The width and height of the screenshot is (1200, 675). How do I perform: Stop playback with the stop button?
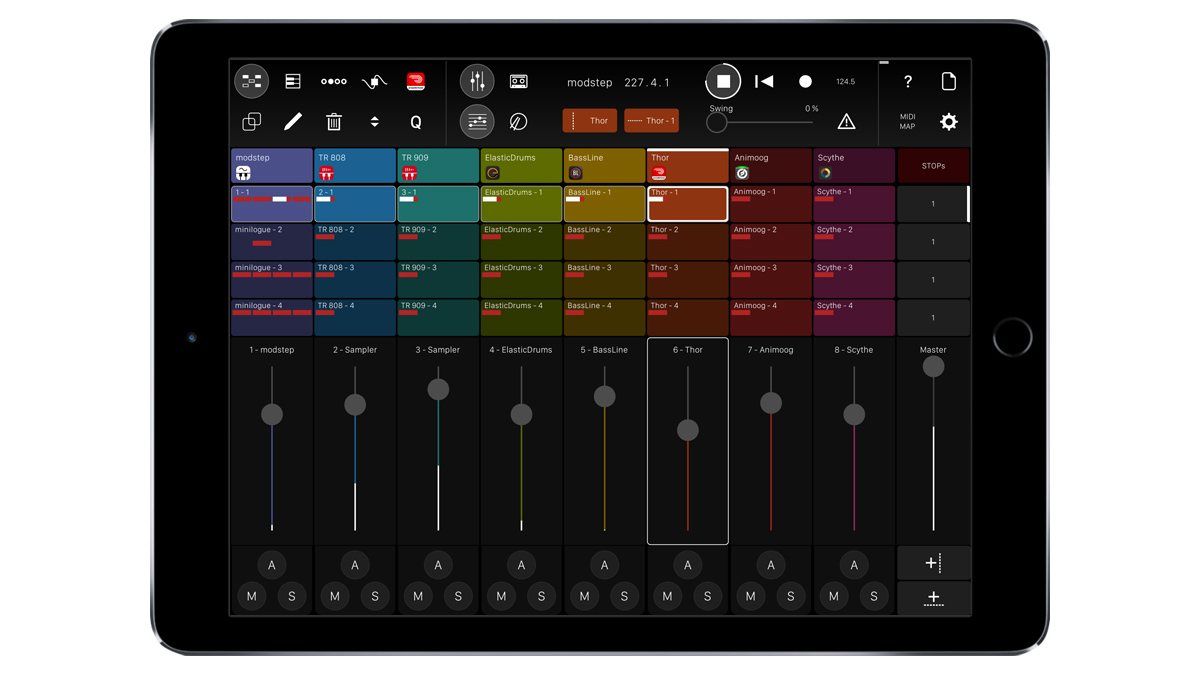tap(723, 81)
